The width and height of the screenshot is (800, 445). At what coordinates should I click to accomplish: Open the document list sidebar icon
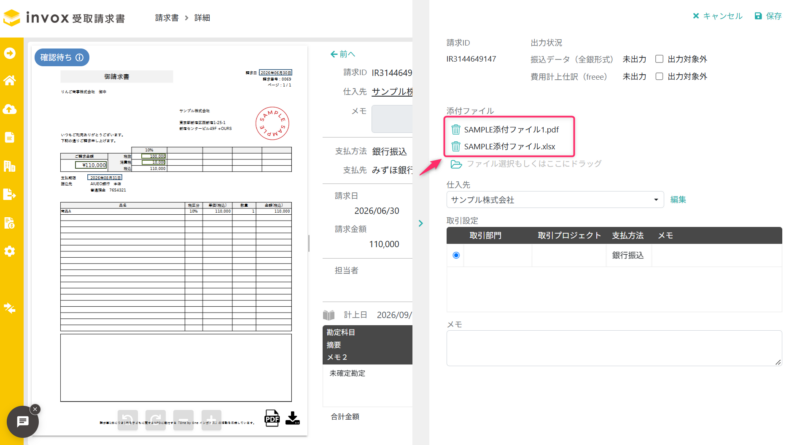click(x=10, y=137)
